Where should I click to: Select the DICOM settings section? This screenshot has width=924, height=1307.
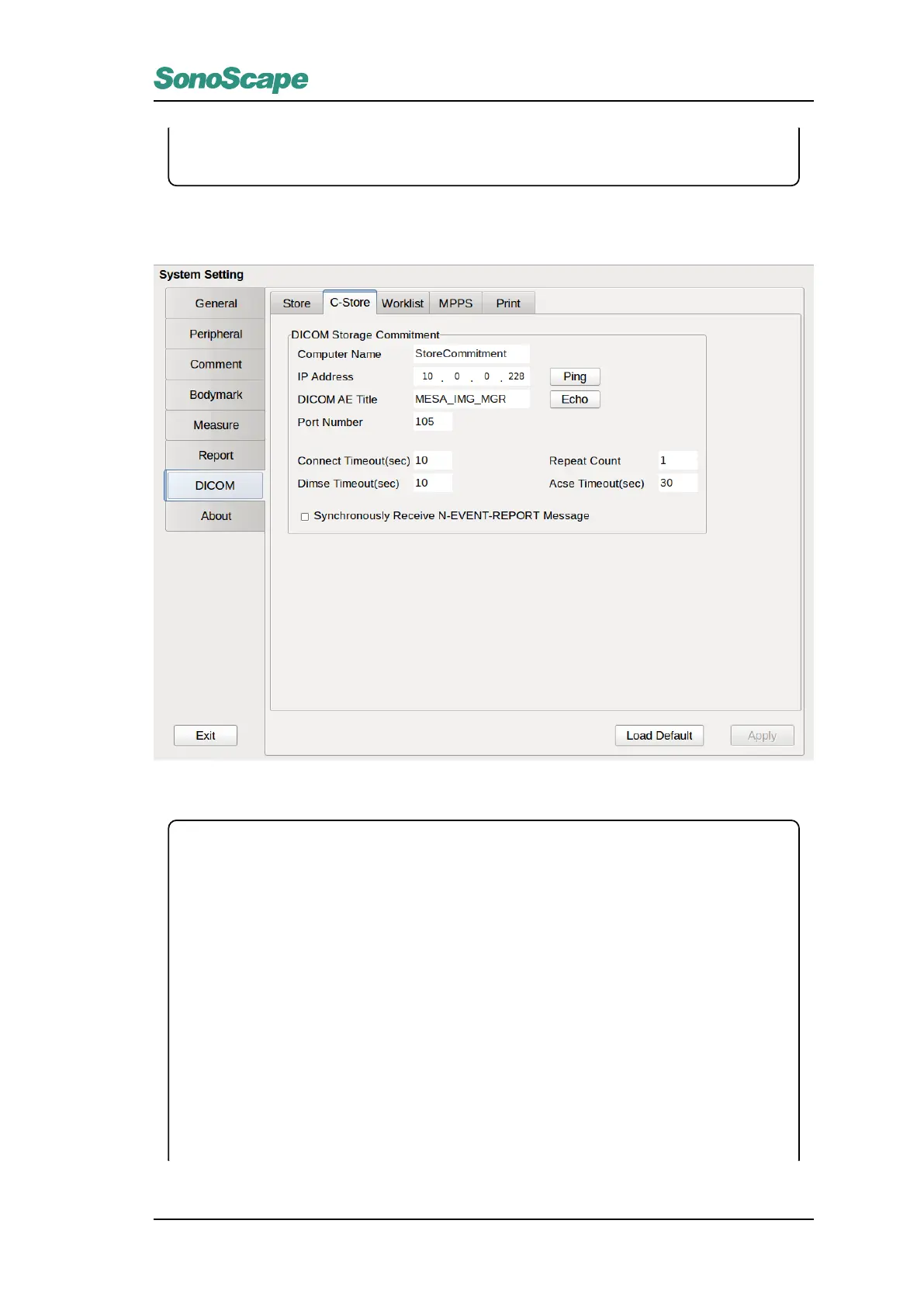tap(215, 485)
